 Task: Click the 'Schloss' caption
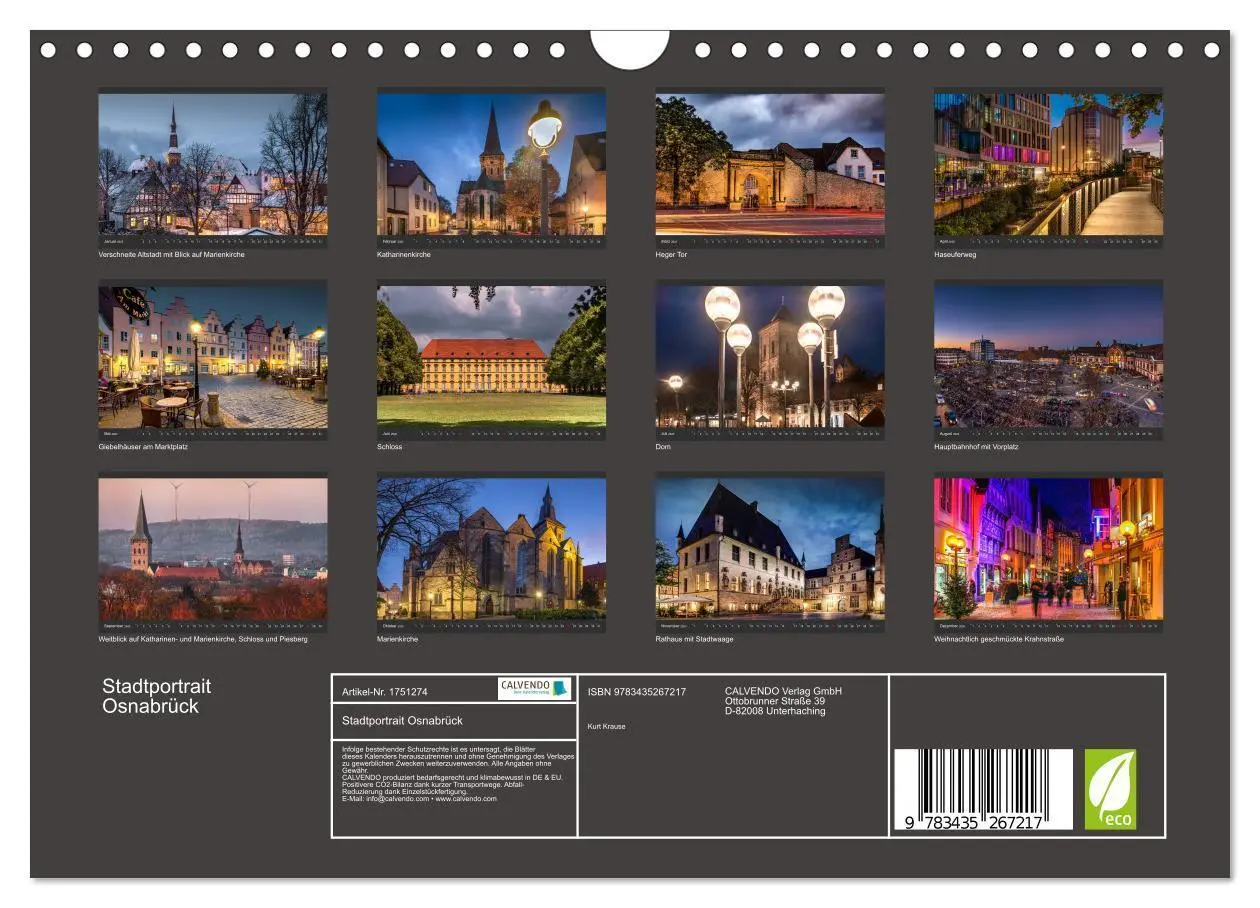pyautogui.click(x=389, y=447)
